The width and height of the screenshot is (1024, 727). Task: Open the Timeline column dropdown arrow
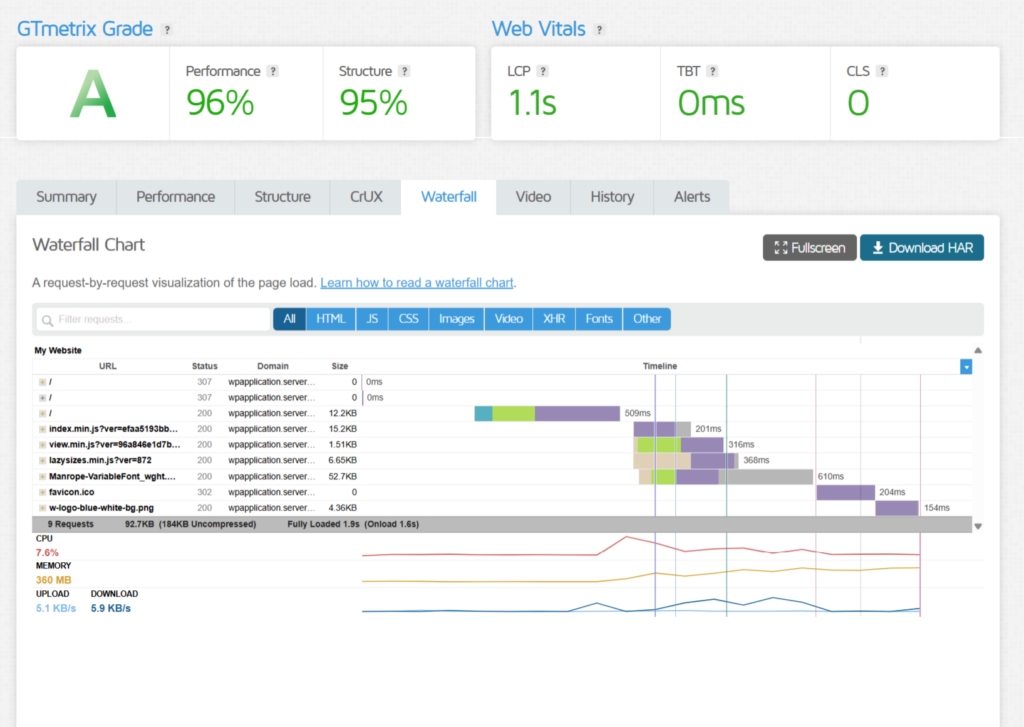(966, 366)
